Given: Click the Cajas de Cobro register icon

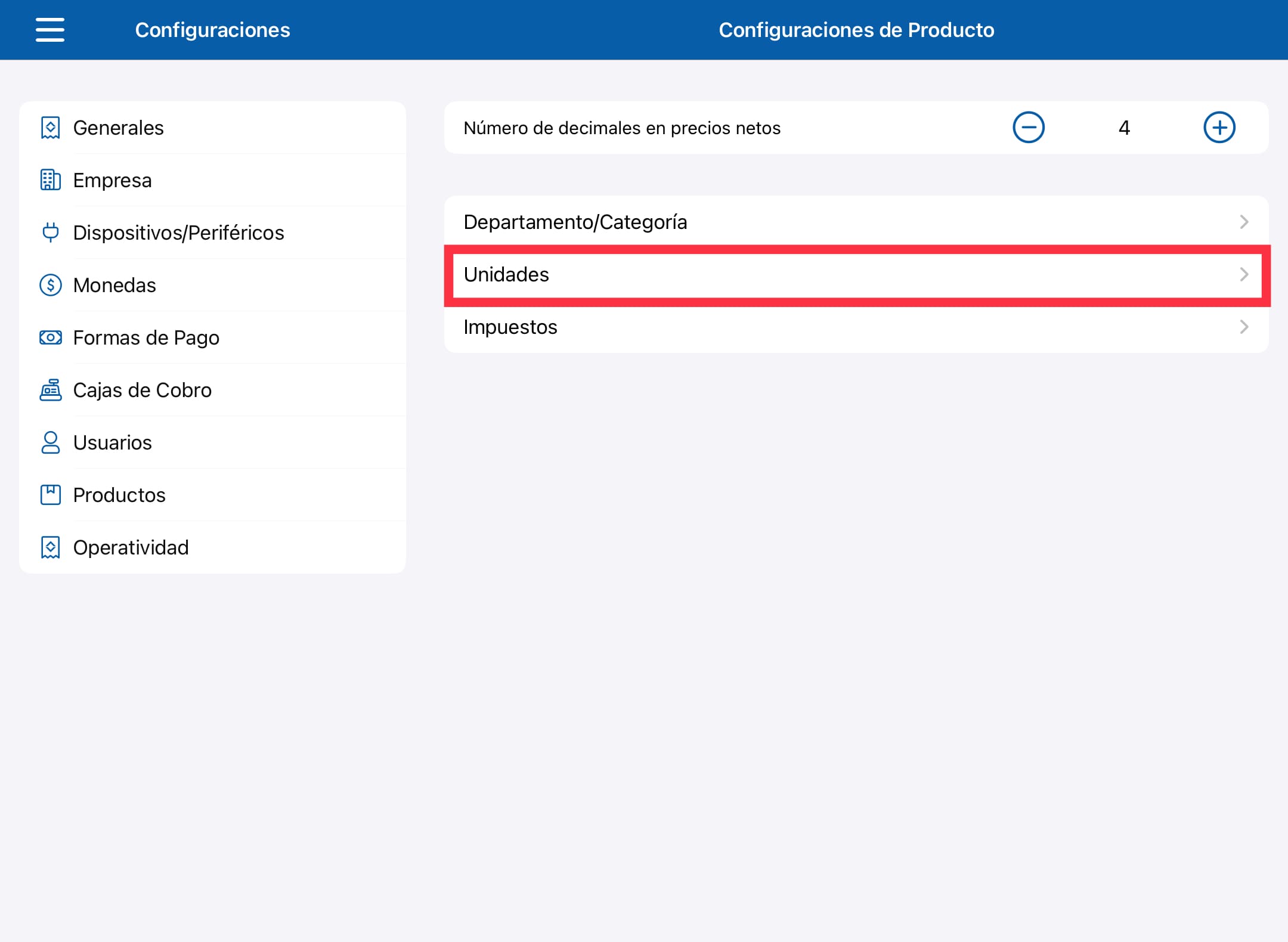Looking at the screenshot, I should [x=51, y=390].
